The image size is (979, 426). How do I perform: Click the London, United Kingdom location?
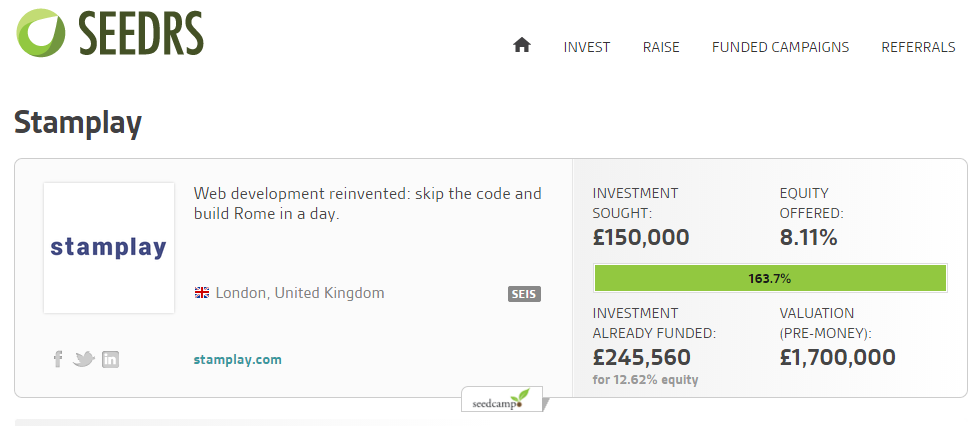pyautogui.click(x=299, y=293)
